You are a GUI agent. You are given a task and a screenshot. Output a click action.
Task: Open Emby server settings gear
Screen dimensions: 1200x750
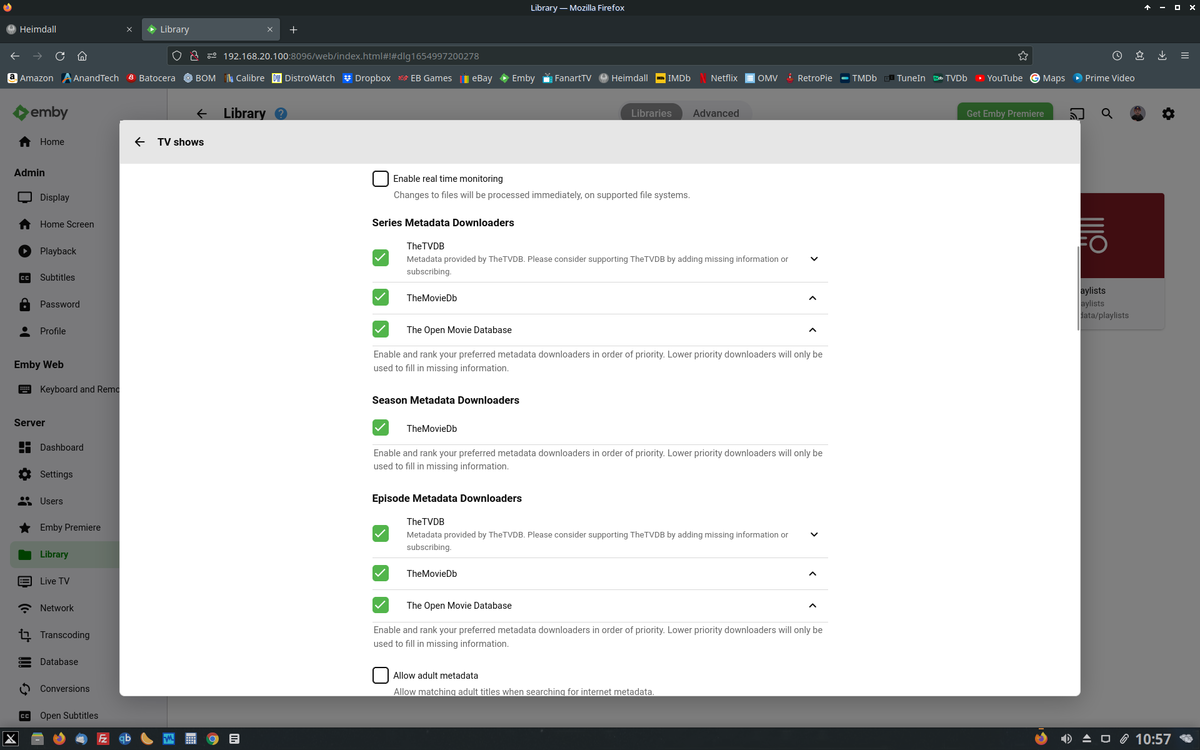pos(1168,113)
